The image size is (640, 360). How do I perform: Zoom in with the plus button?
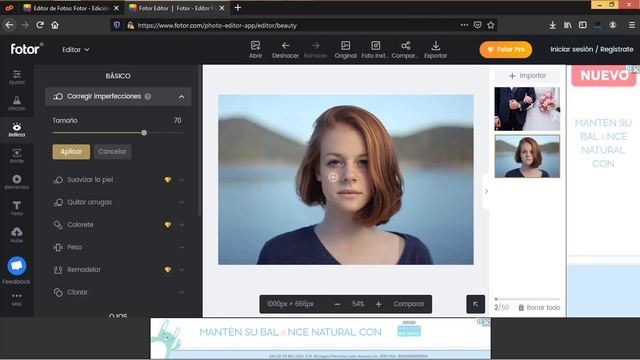pyautogui.click(x=378, y=304)
